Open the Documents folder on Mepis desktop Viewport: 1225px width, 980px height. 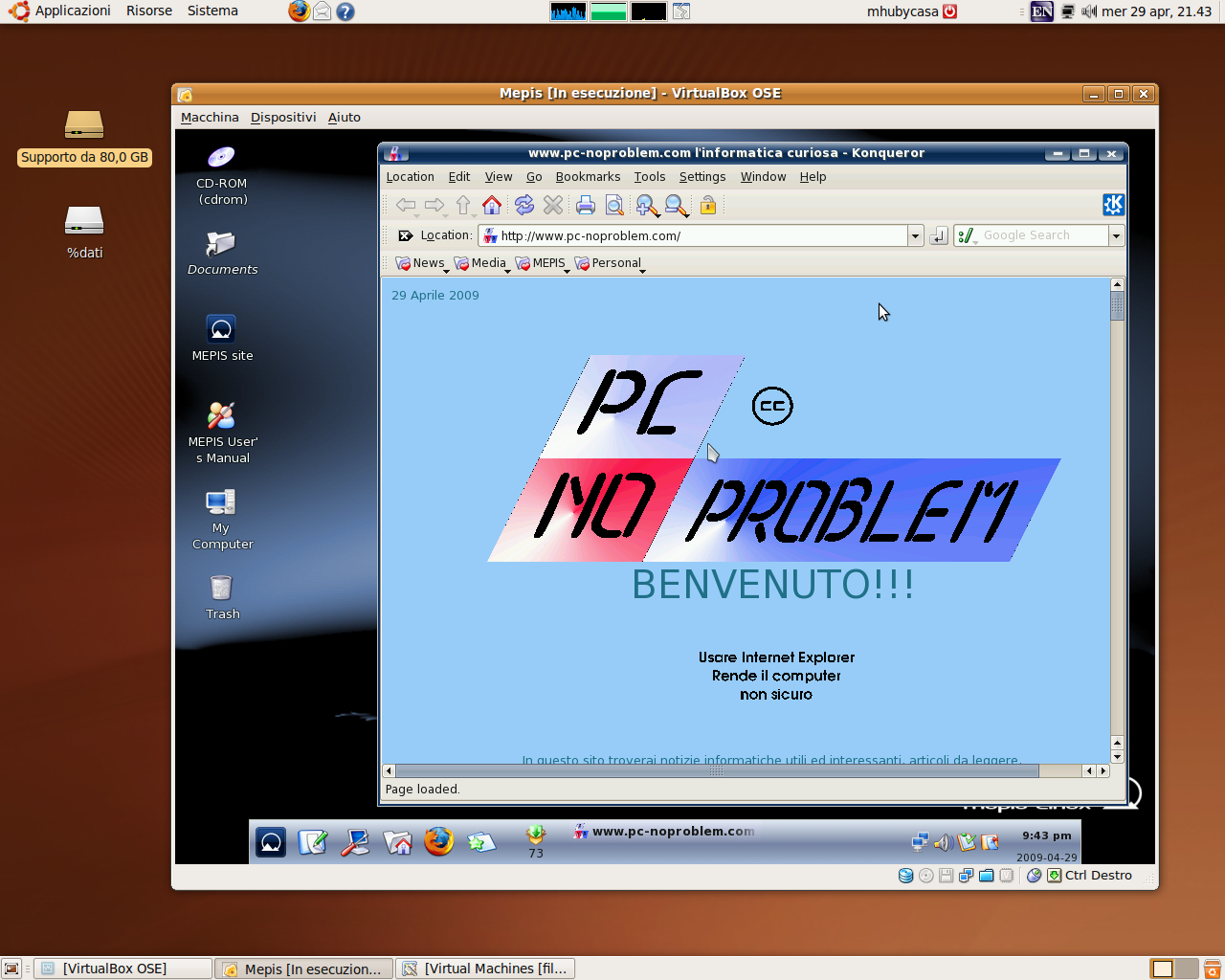(222, 253)
